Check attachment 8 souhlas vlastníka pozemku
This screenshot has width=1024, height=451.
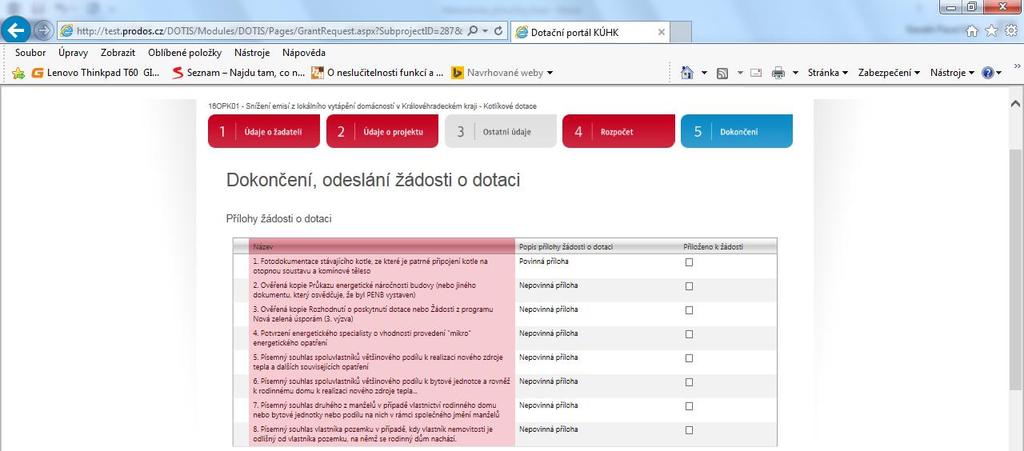point(689,430)
